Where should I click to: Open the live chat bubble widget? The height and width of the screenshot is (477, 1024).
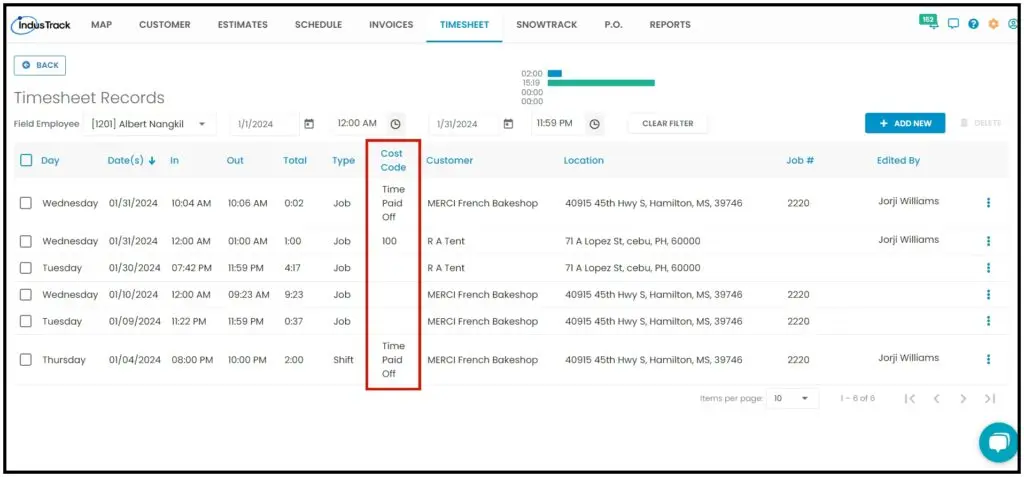999,442
